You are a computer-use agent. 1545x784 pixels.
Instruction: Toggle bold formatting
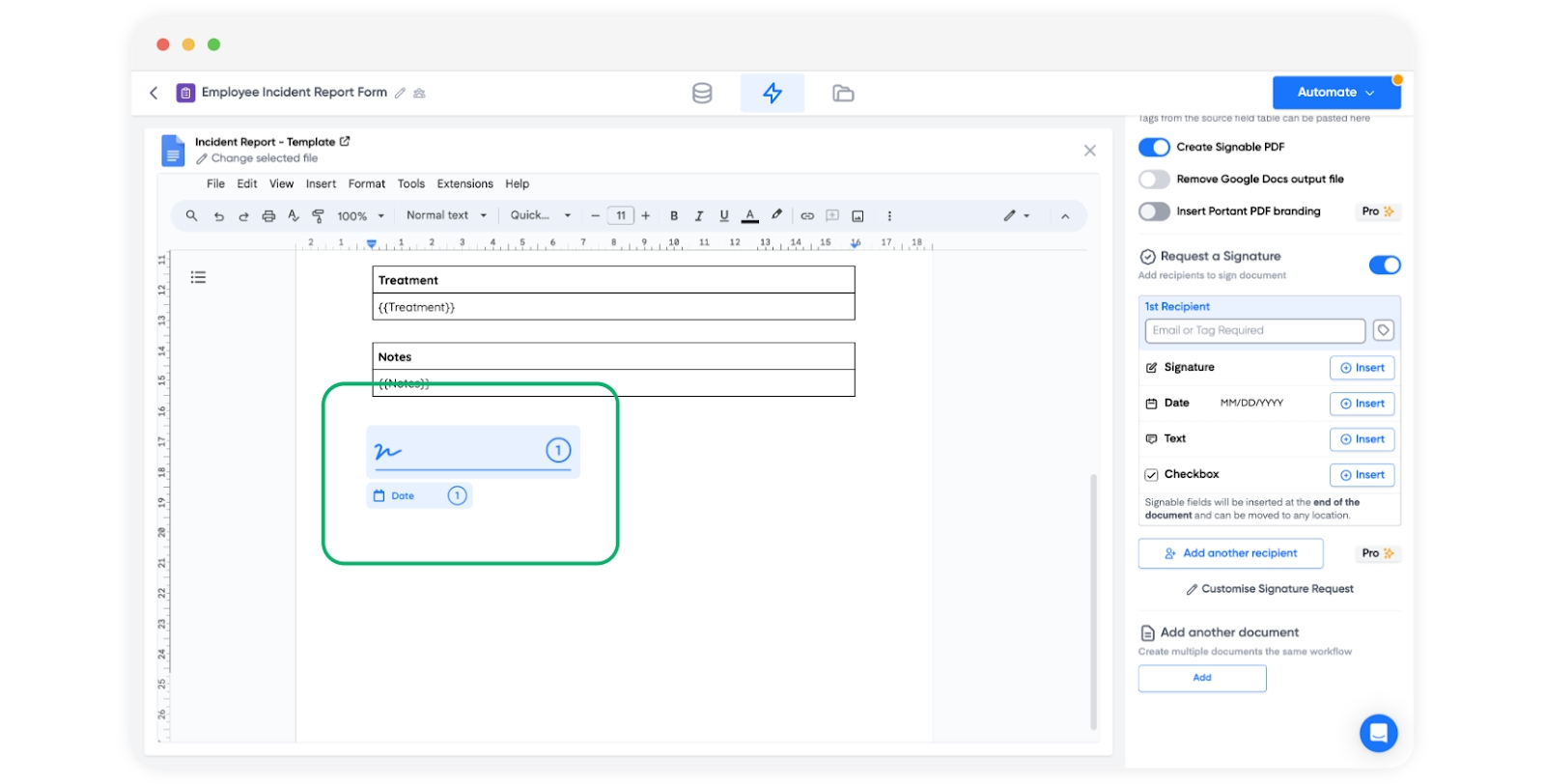tap(674, 216)
